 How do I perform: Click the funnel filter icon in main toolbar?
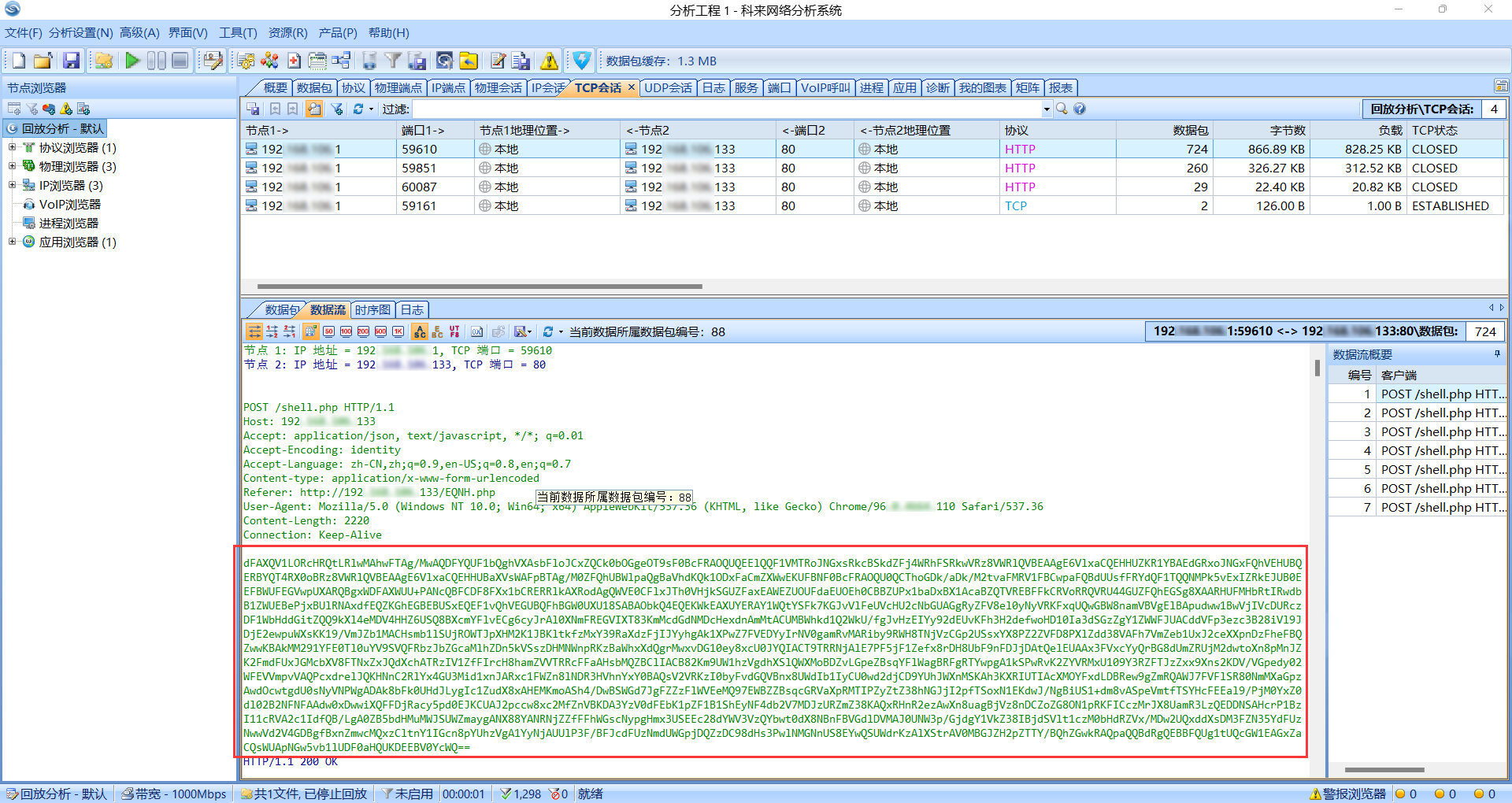[393, 61]
